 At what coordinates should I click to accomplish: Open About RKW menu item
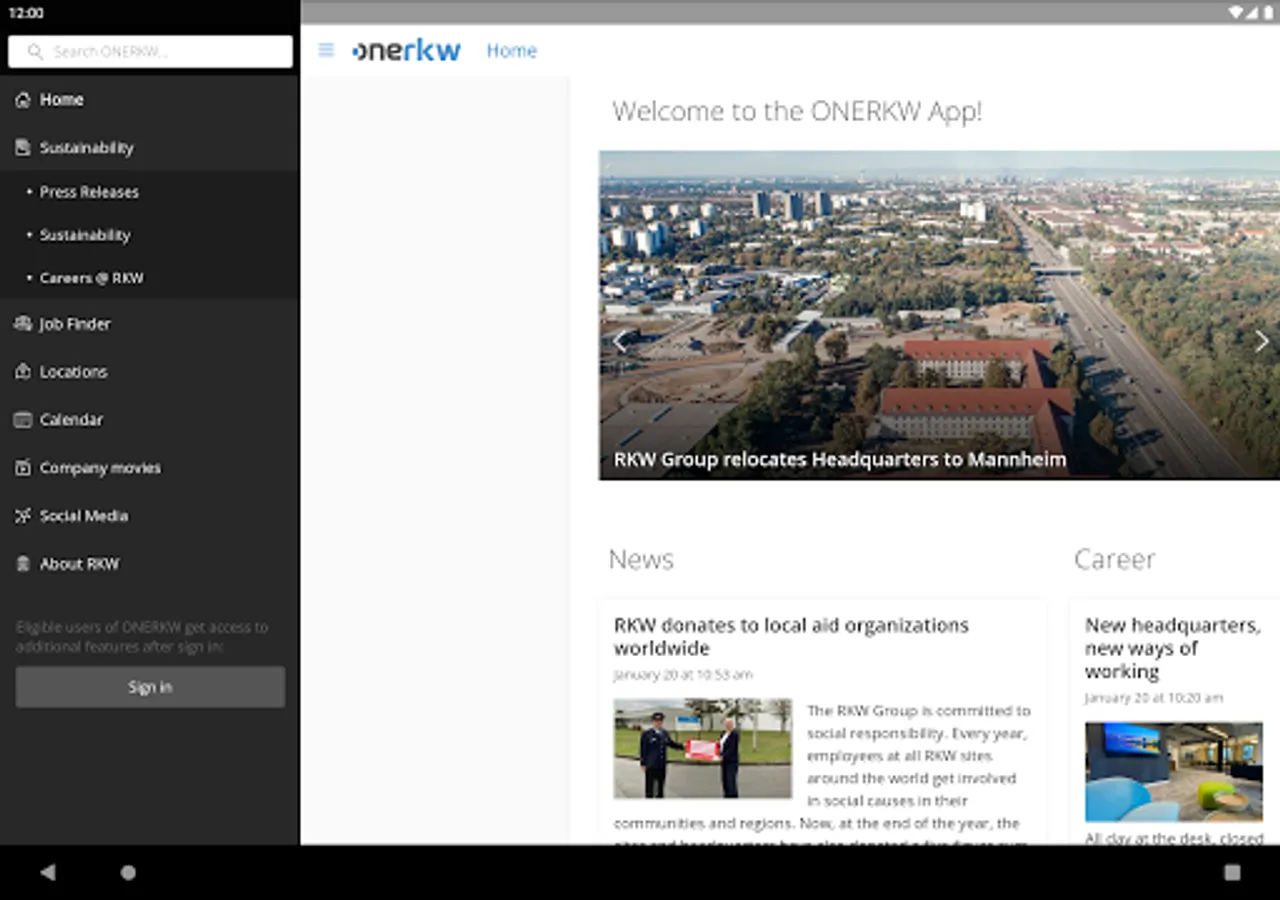point(150,564)
